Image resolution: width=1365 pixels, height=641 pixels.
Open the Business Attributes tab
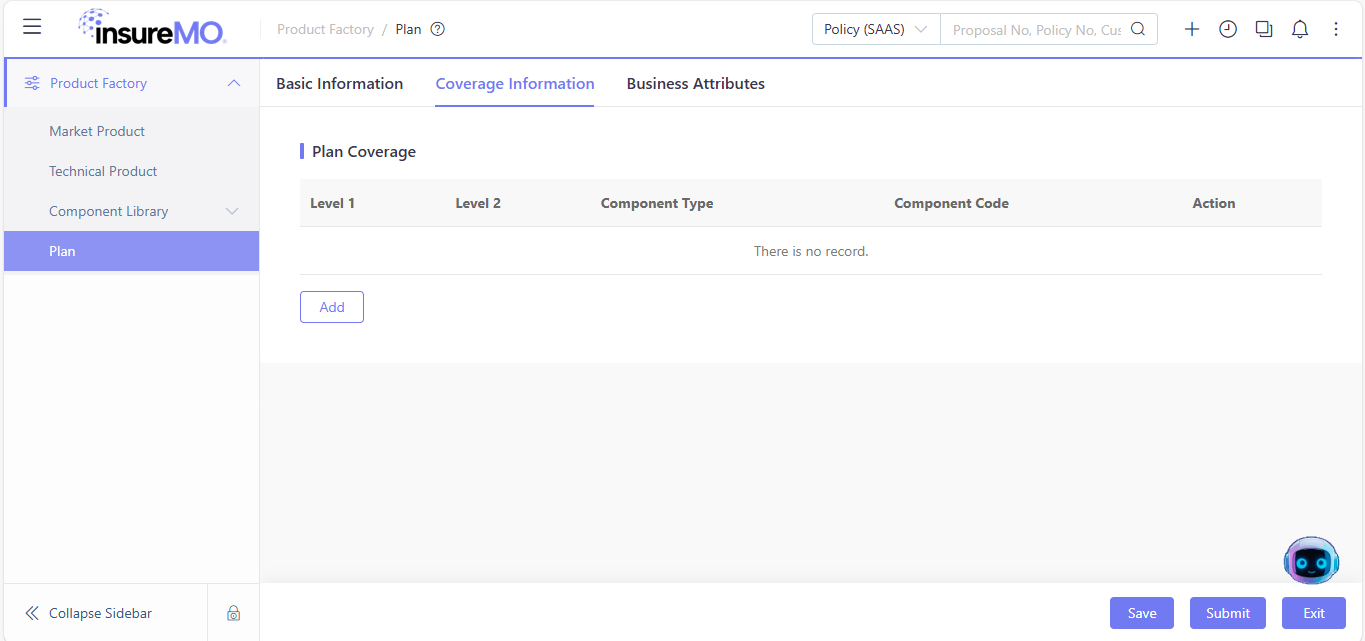(696, 84)
